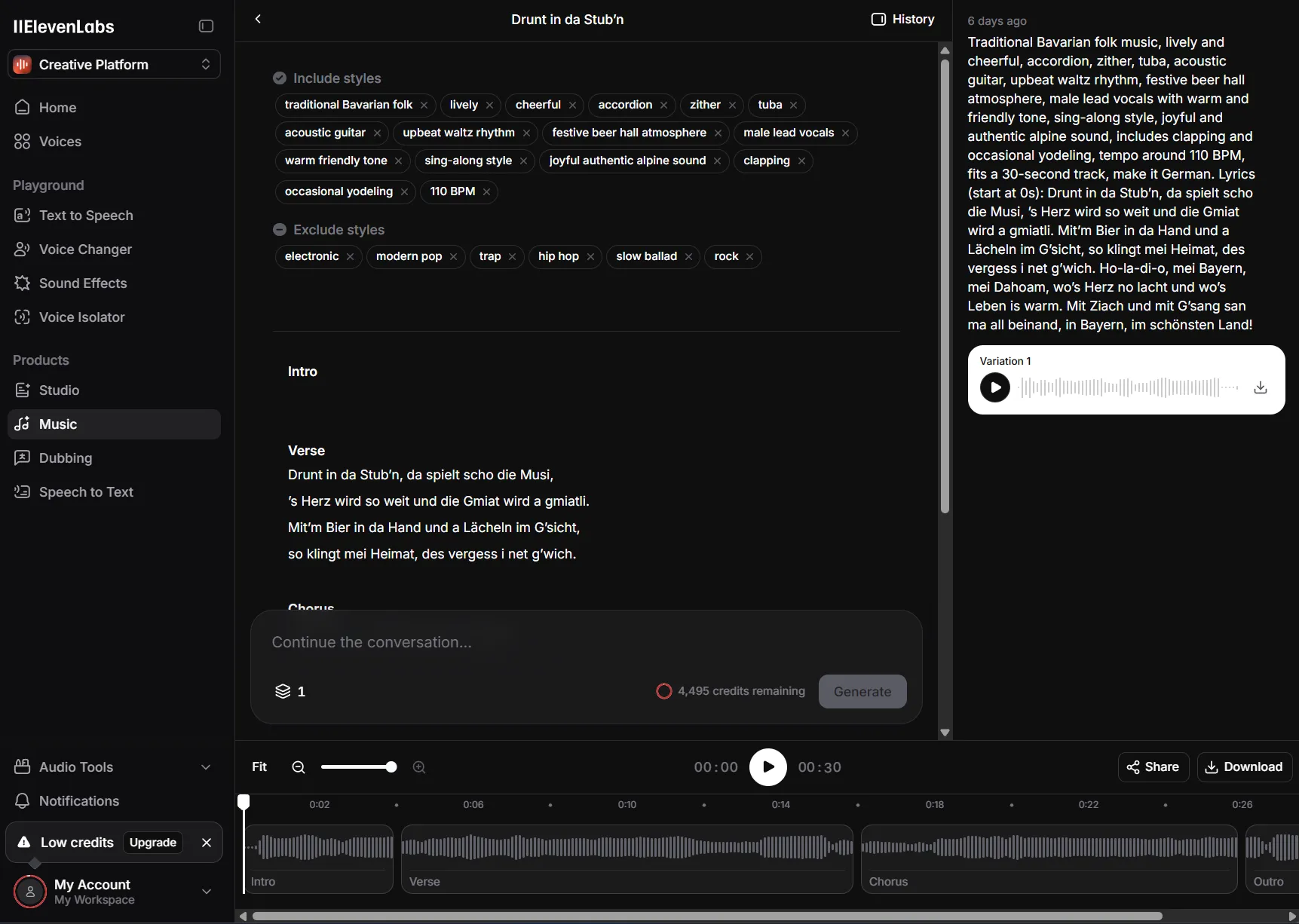Remove the 'hip hop' excluded style
The width and height of the screenshot is (1299, 924).
(590, 257)
